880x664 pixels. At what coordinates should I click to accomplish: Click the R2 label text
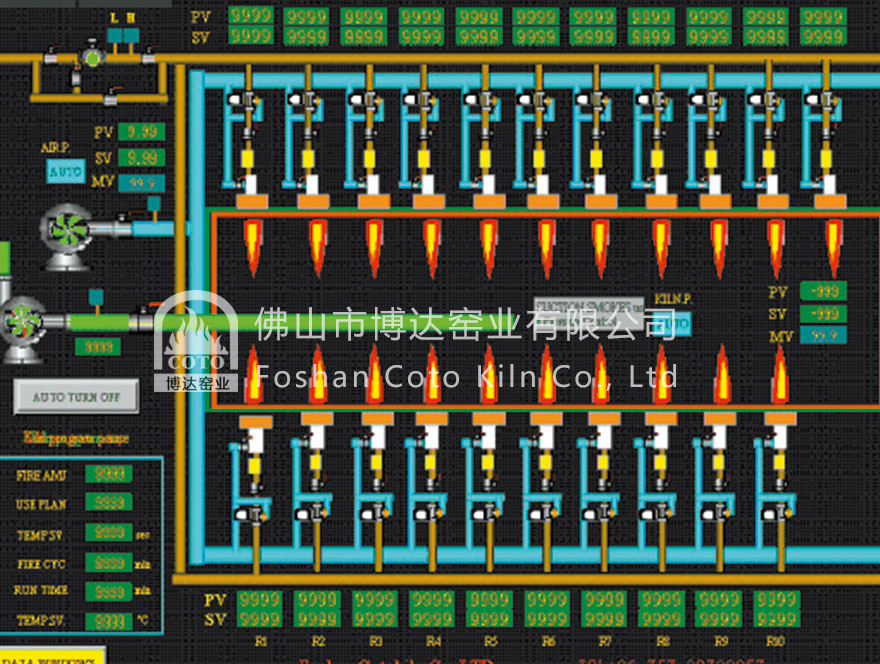point(318,641)
